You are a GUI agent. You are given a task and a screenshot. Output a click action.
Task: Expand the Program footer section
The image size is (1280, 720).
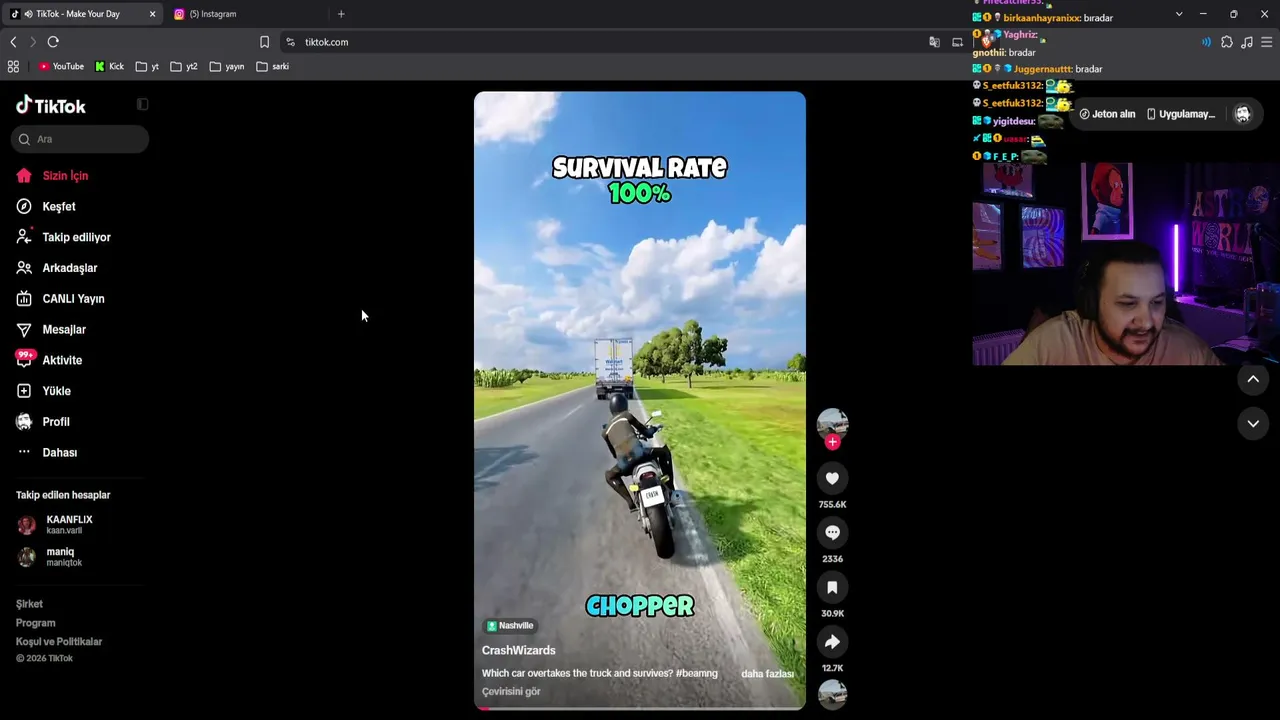pyautogui.click(x=35, y=623)
